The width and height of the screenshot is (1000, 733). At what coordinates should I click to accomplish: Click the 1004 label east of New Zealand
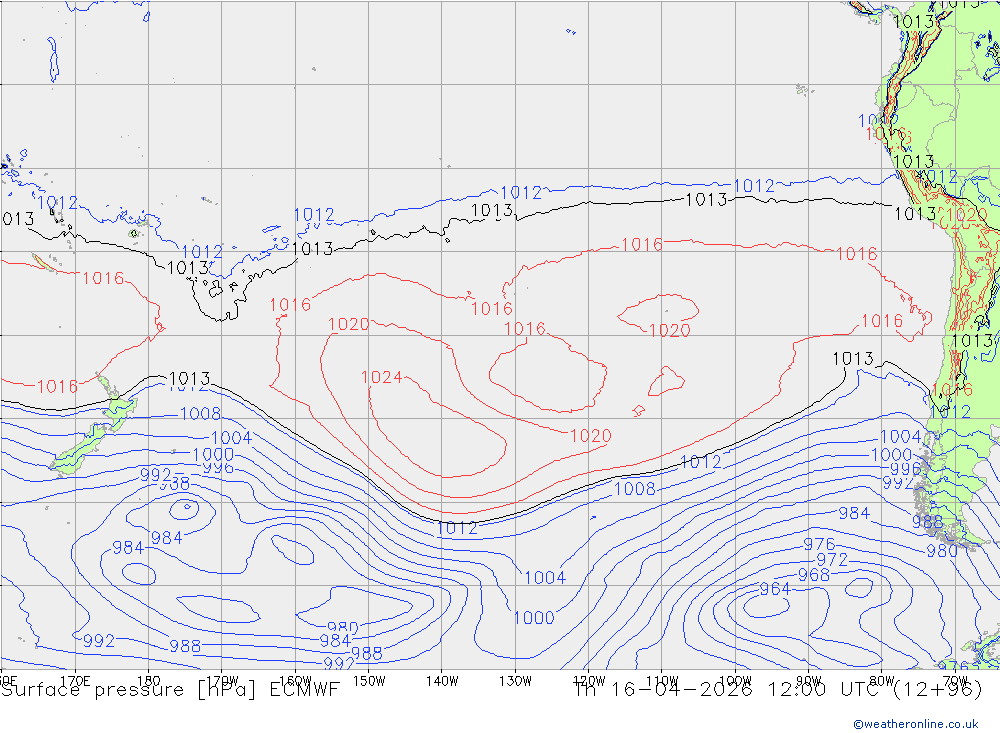(232, 438)
